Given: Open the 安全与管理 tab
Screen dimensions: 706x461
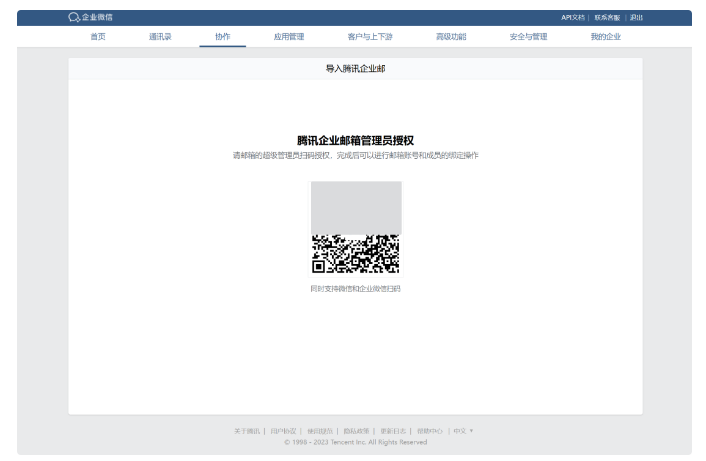Looking at the screenshot, I should click(x=528, y=36).
